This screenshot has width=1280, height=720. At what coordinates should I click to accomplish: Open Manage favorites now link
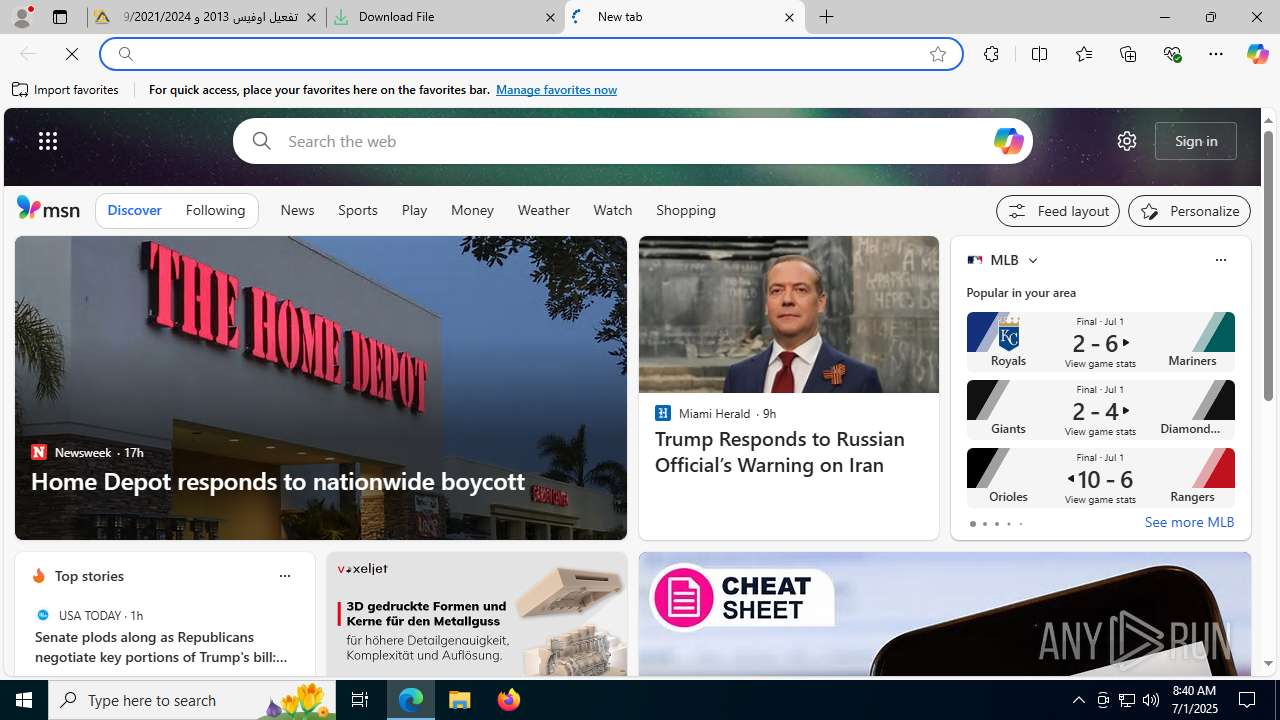pos(556,90)
